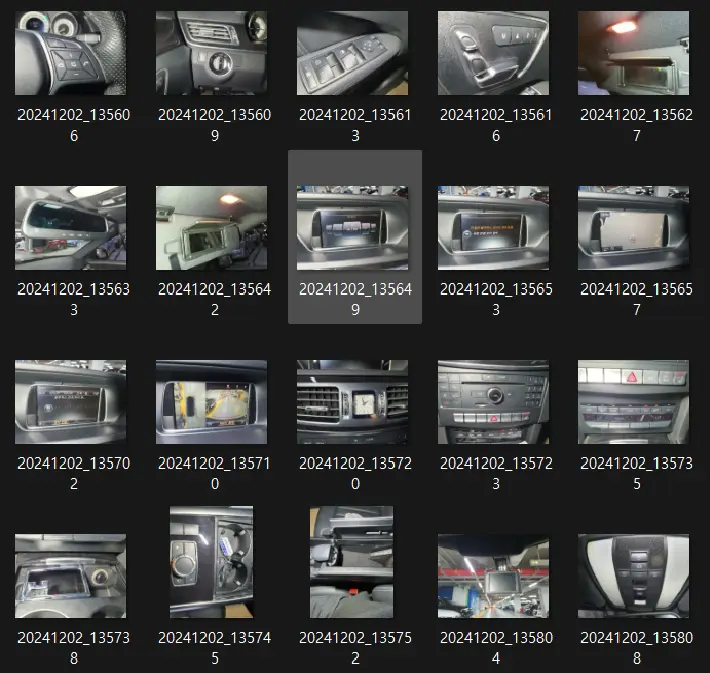Select rear monitor photo 20241202_135804

pyautogui.click(x=493, y=576)
